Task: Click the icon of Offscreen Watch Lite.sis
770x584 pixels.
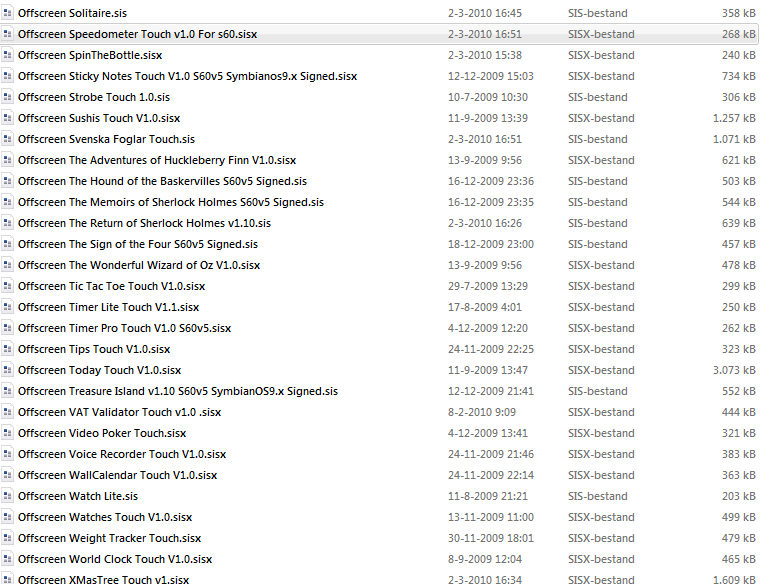Action: [7, 497]
